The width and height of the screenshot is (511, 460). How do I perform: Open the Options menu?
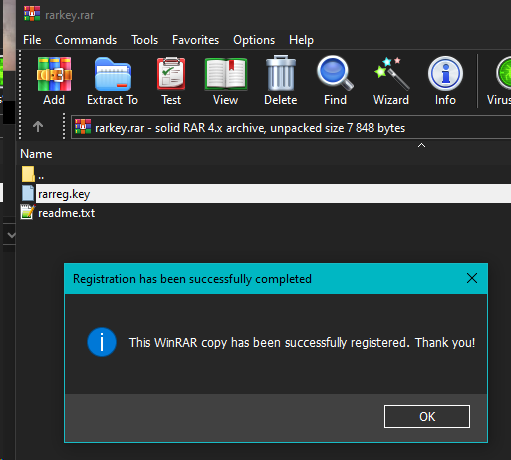click(x=254, y=40)
